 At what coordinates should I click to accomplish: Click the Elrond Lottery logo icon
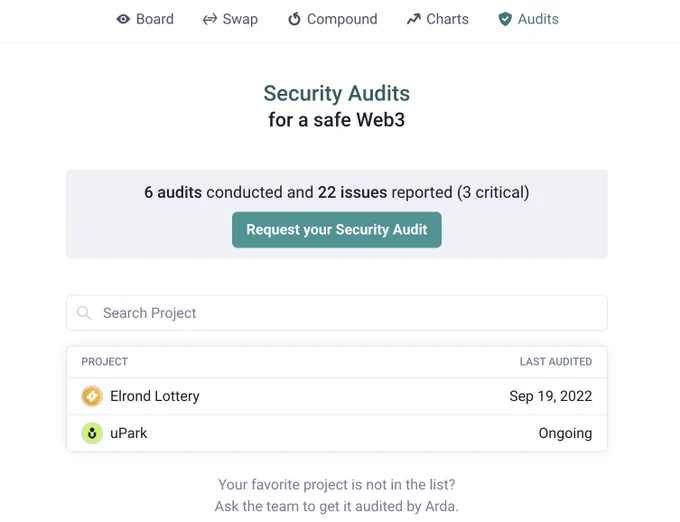click(x=92, y=396)
